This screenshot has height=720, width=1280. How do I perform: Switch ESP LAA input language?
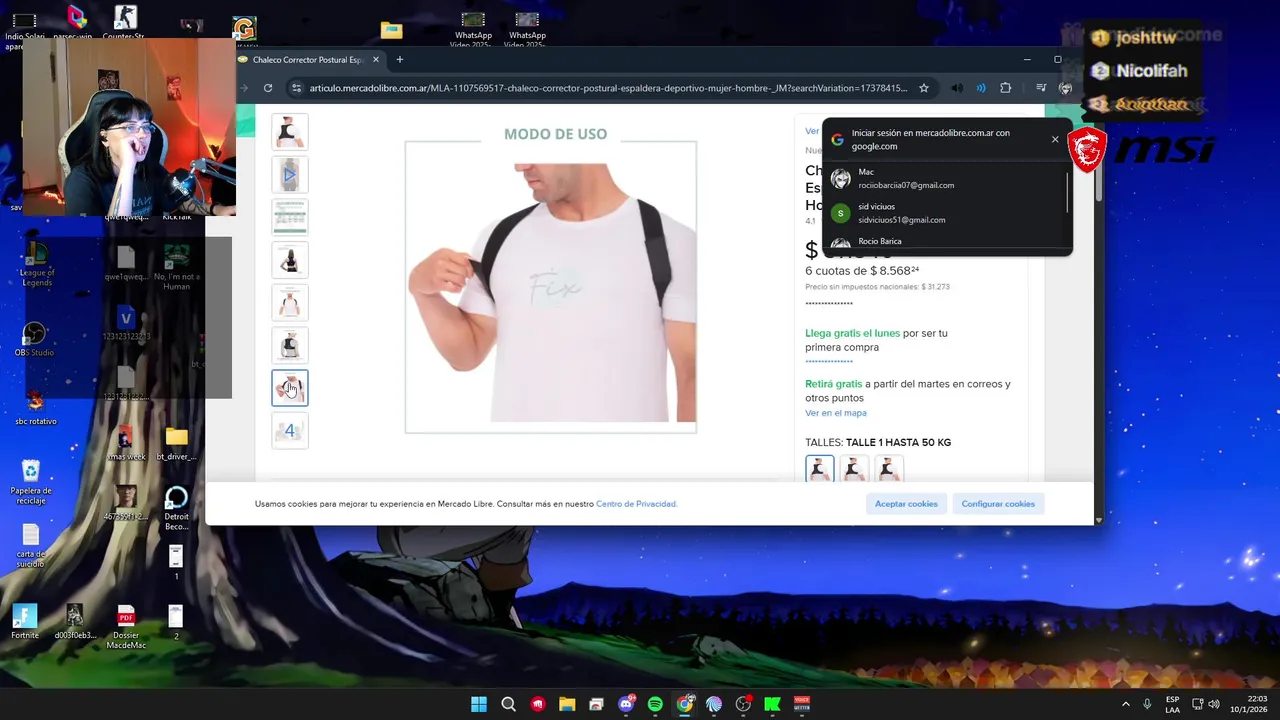[1172, 705]
